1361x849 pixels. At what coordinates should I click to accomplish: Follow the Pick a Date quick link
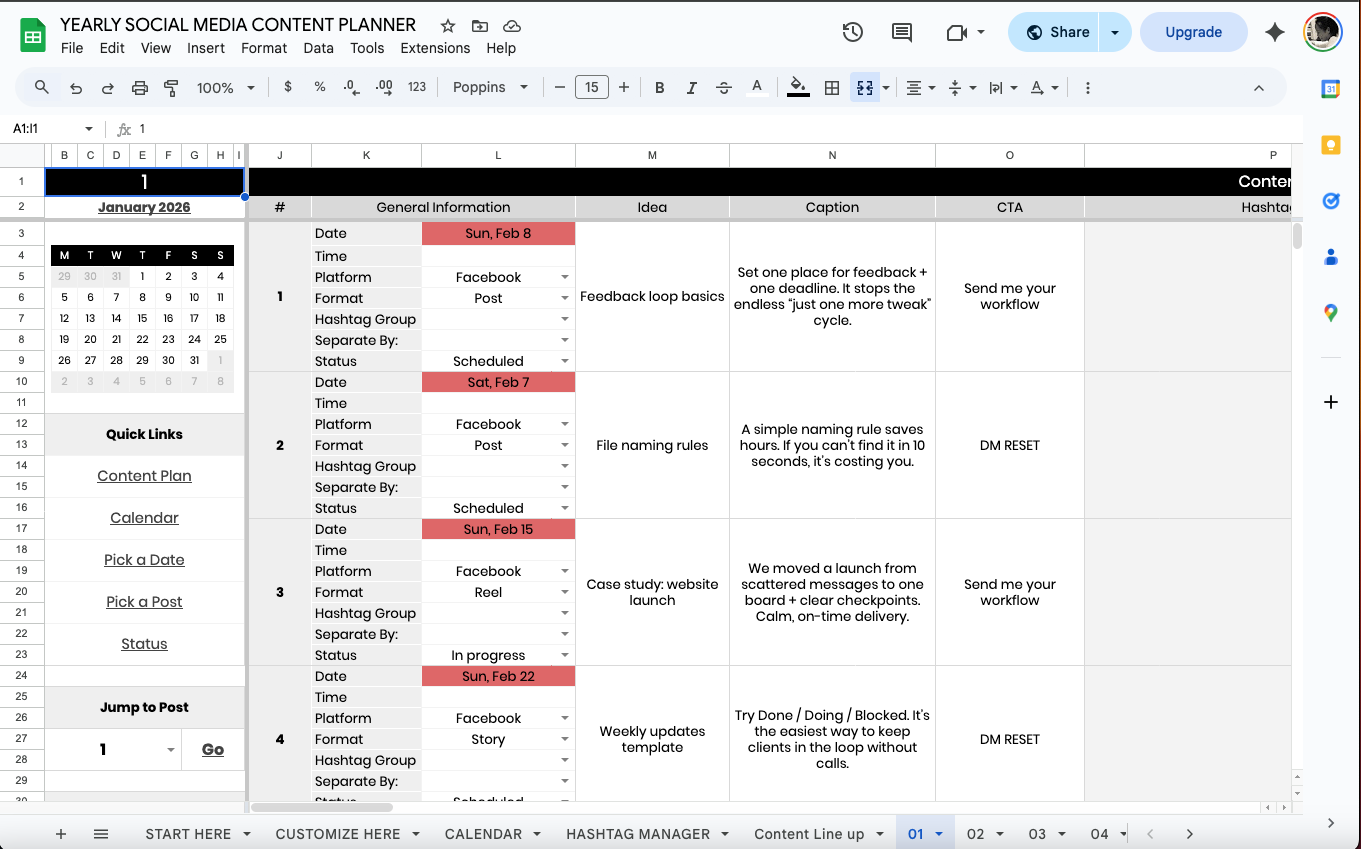(143, 559)
